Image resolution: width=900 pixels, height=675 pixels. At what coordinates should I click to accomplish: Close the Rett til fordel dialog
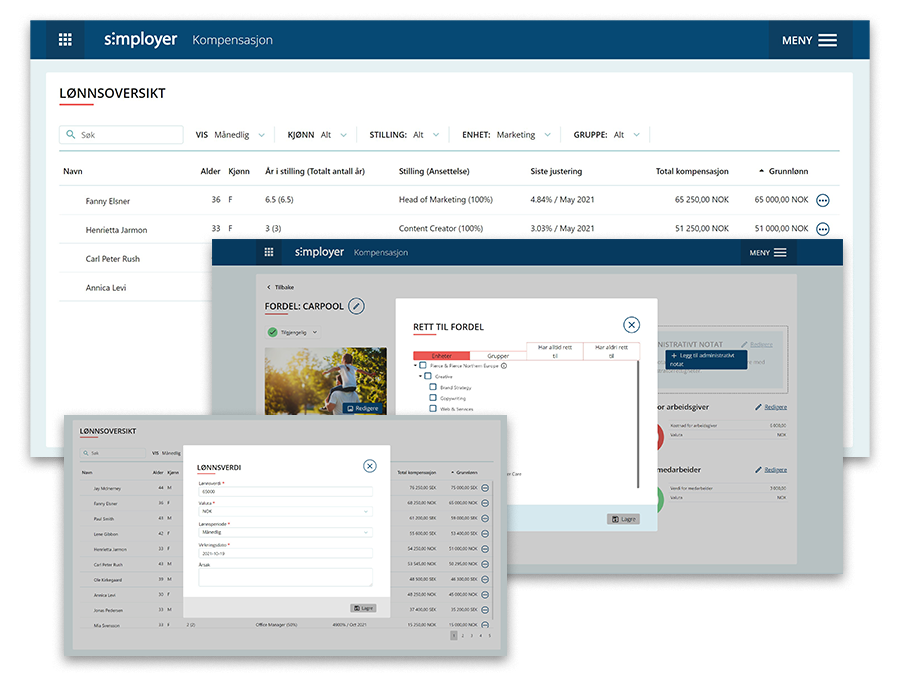pyautogui.click(x=631, y=324)
